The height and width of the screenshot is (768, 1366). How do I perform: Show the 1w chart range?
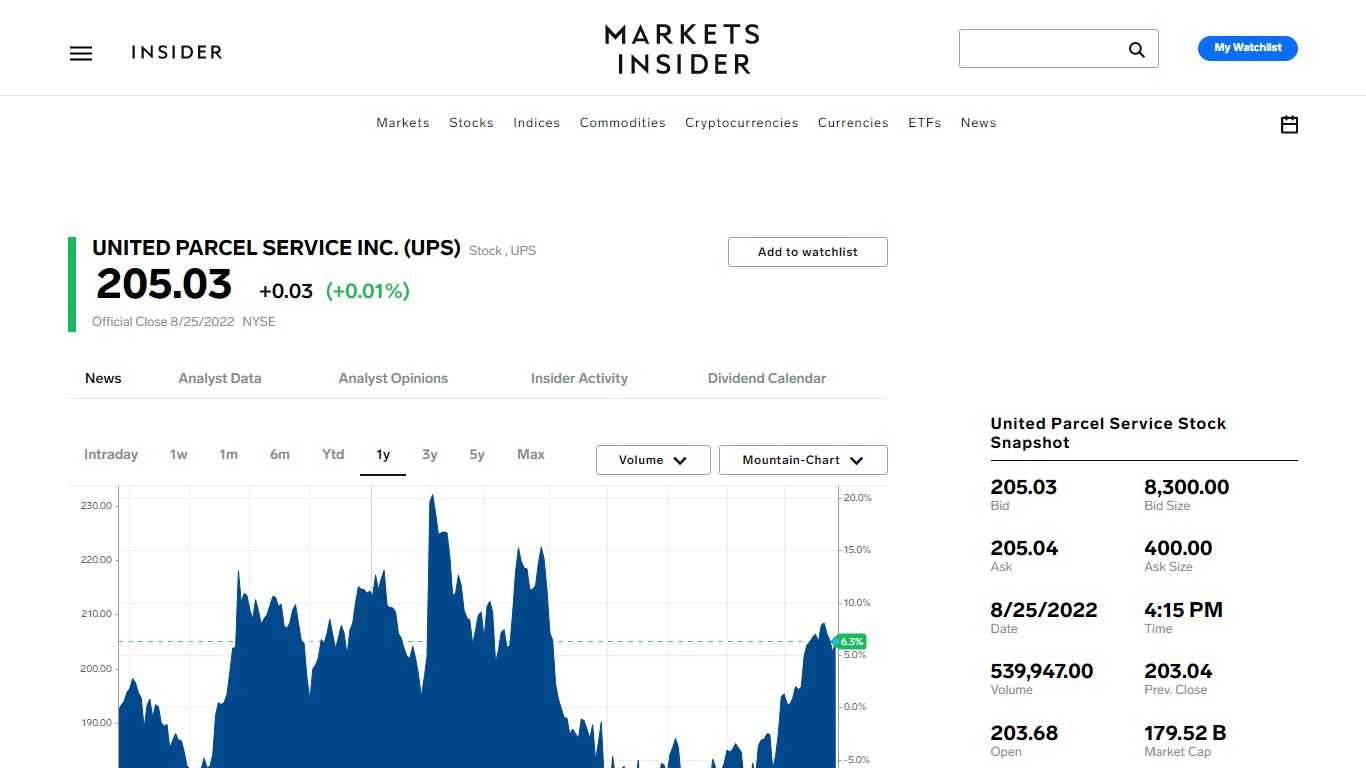pyautogui.click(x=178, y=454)
